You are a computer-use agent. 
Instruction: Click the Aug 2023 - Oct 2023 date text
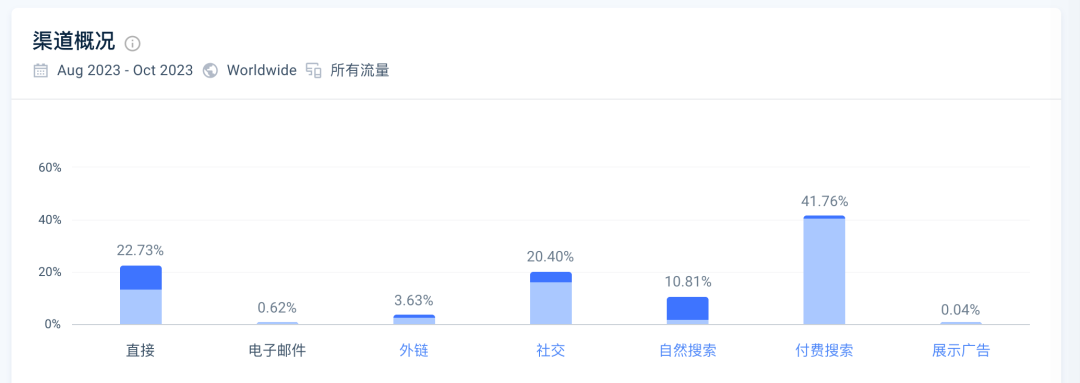click(125, 70)
